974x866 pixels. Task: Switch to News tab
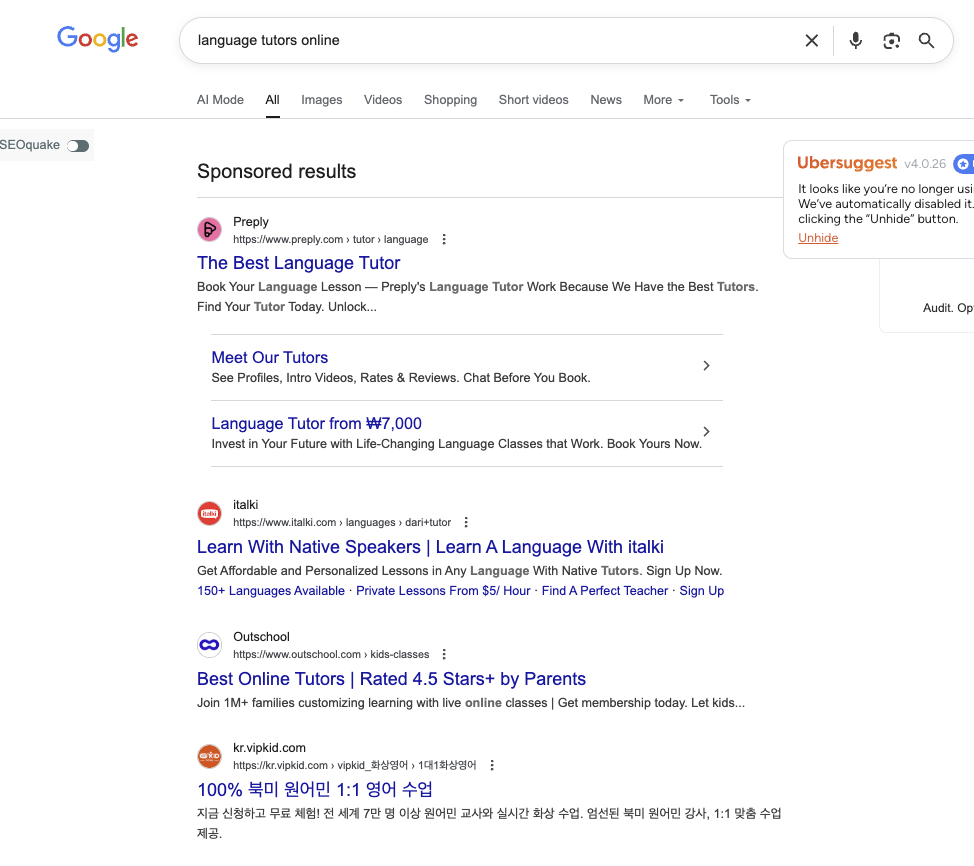(x=606, y=100)
